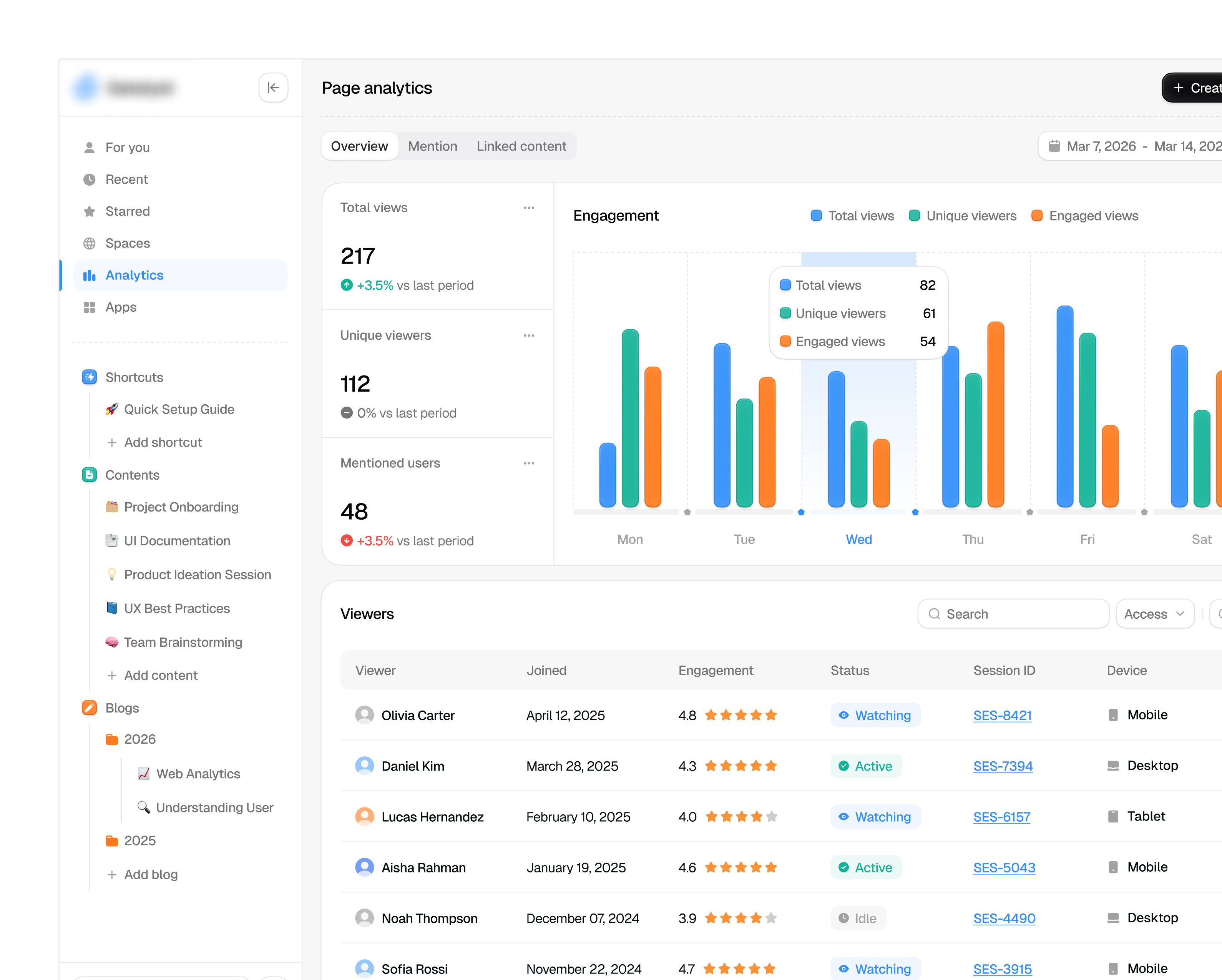1222x980 pixels.
Task: Click the calendar icon in date range
Action: pyautogui.click(x=1054, y=146)
